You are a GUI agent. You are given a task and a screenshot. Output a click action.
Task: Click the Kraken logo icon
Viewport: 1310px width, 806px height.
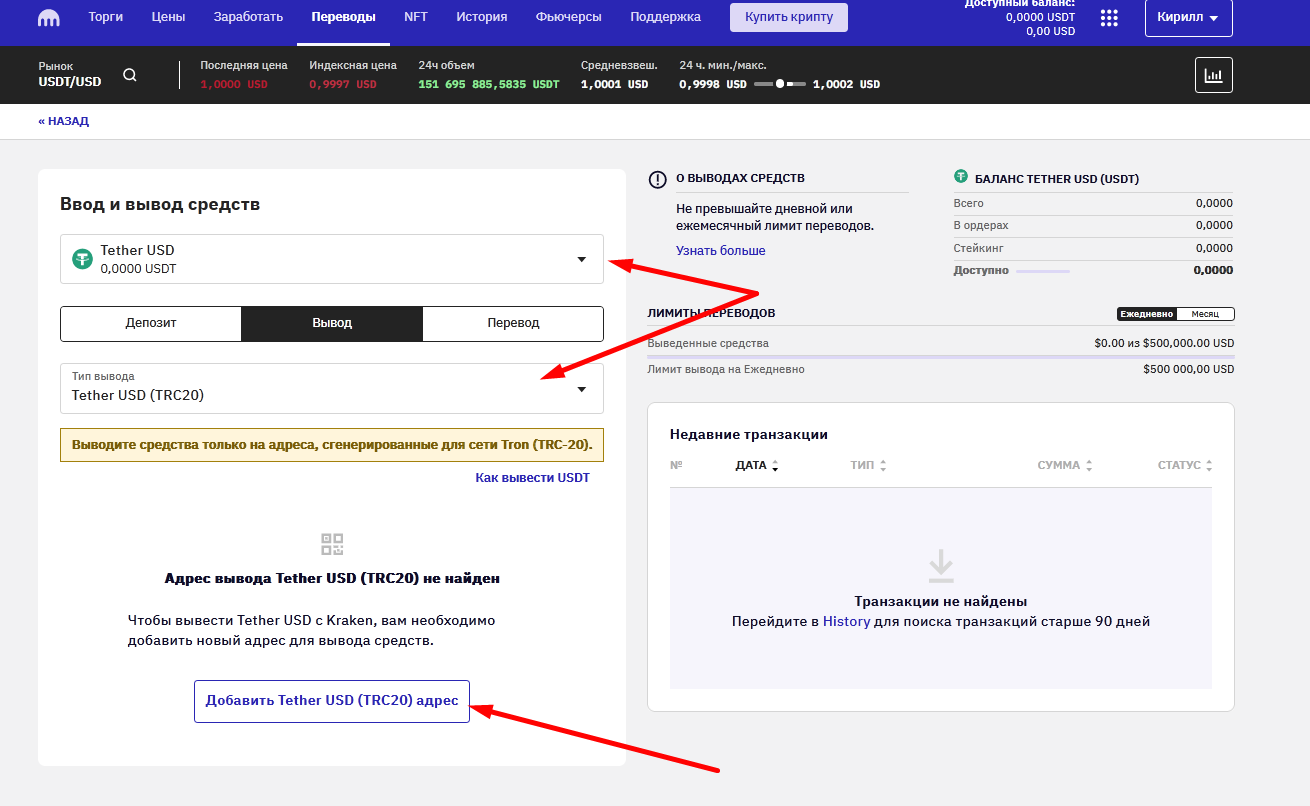click(49, 18)
